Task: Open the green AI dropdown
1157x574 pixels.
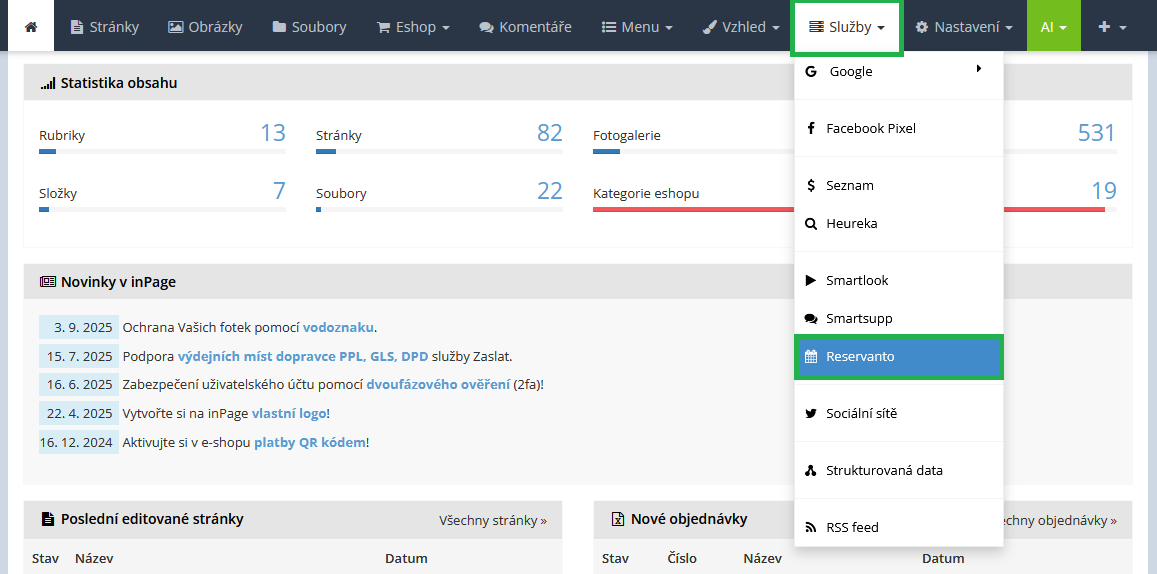Action: [1053, 27]
